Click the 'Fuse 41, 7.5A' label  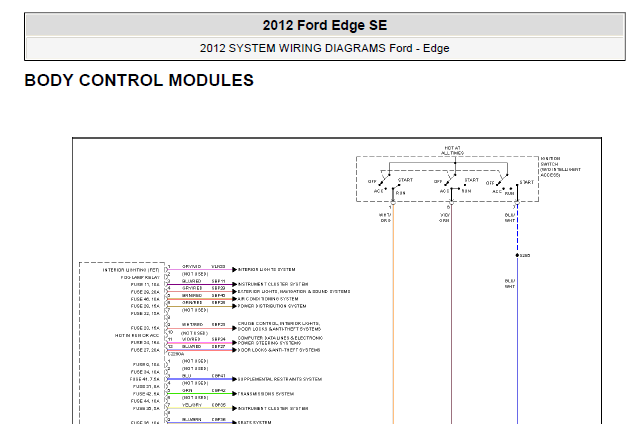click(x=145, y=379)
